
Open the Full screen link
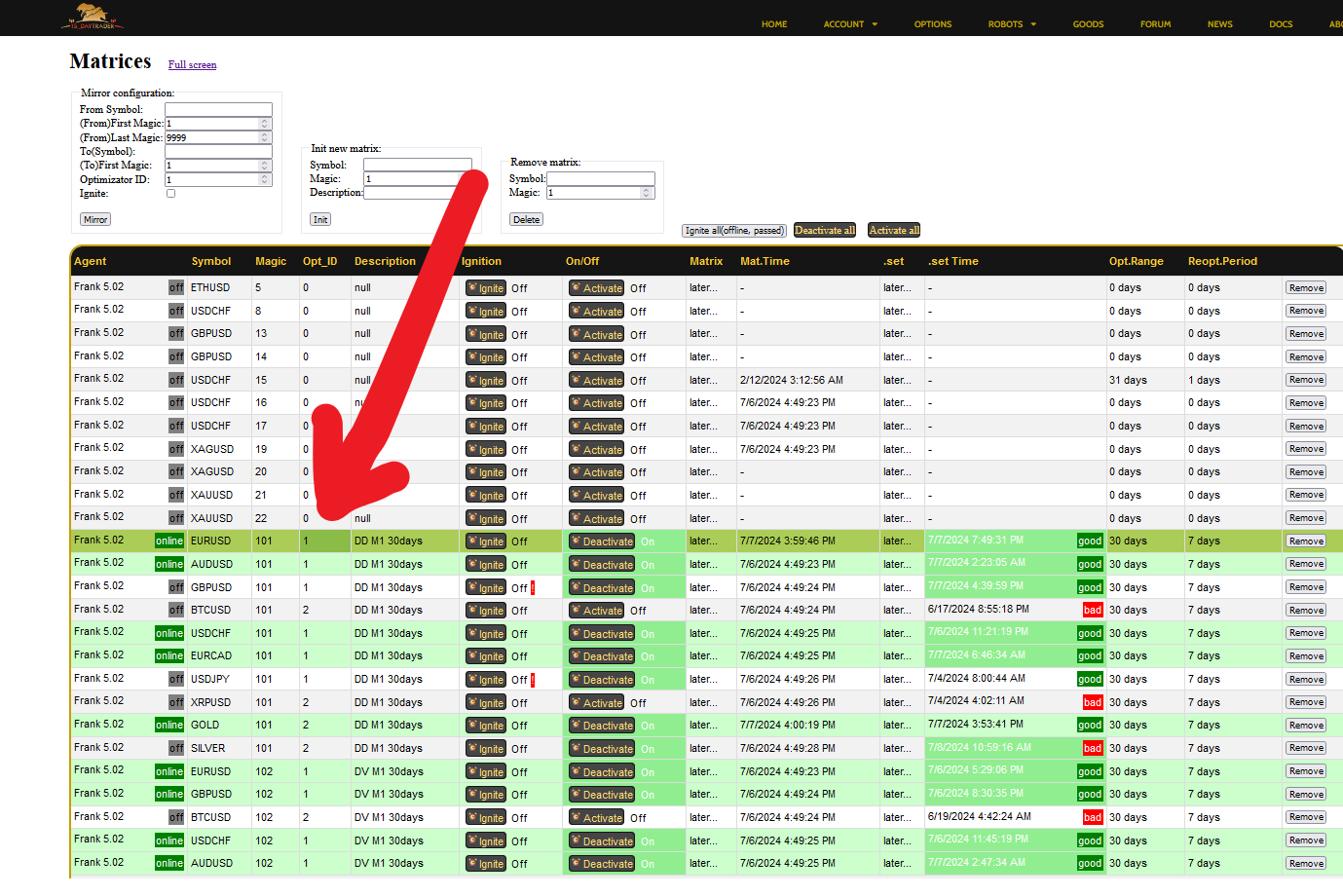pos(192,64)
